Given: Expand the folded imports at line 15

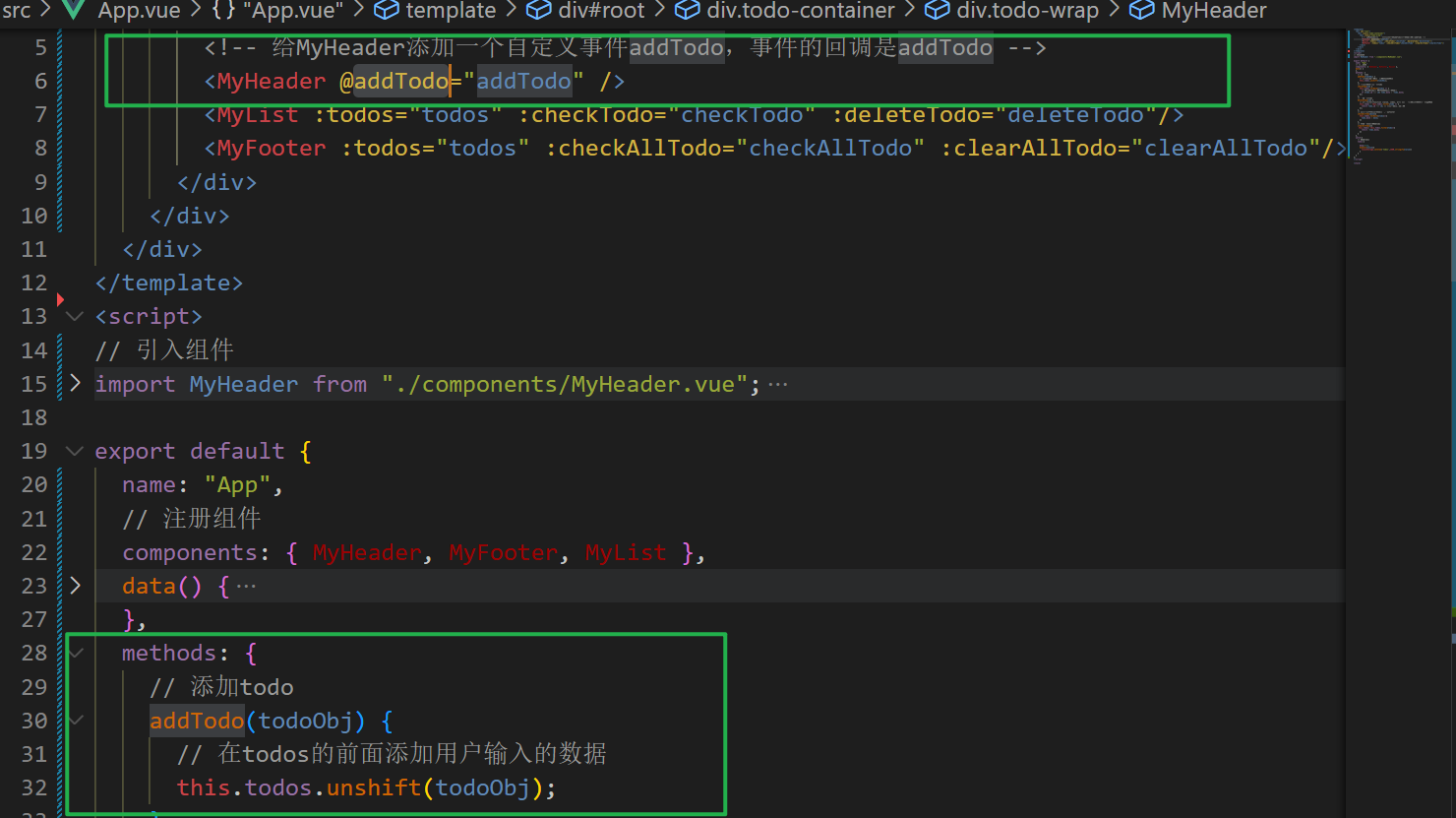Looking at the screenshot, I should pyautogui.click(x=75, y=384).
